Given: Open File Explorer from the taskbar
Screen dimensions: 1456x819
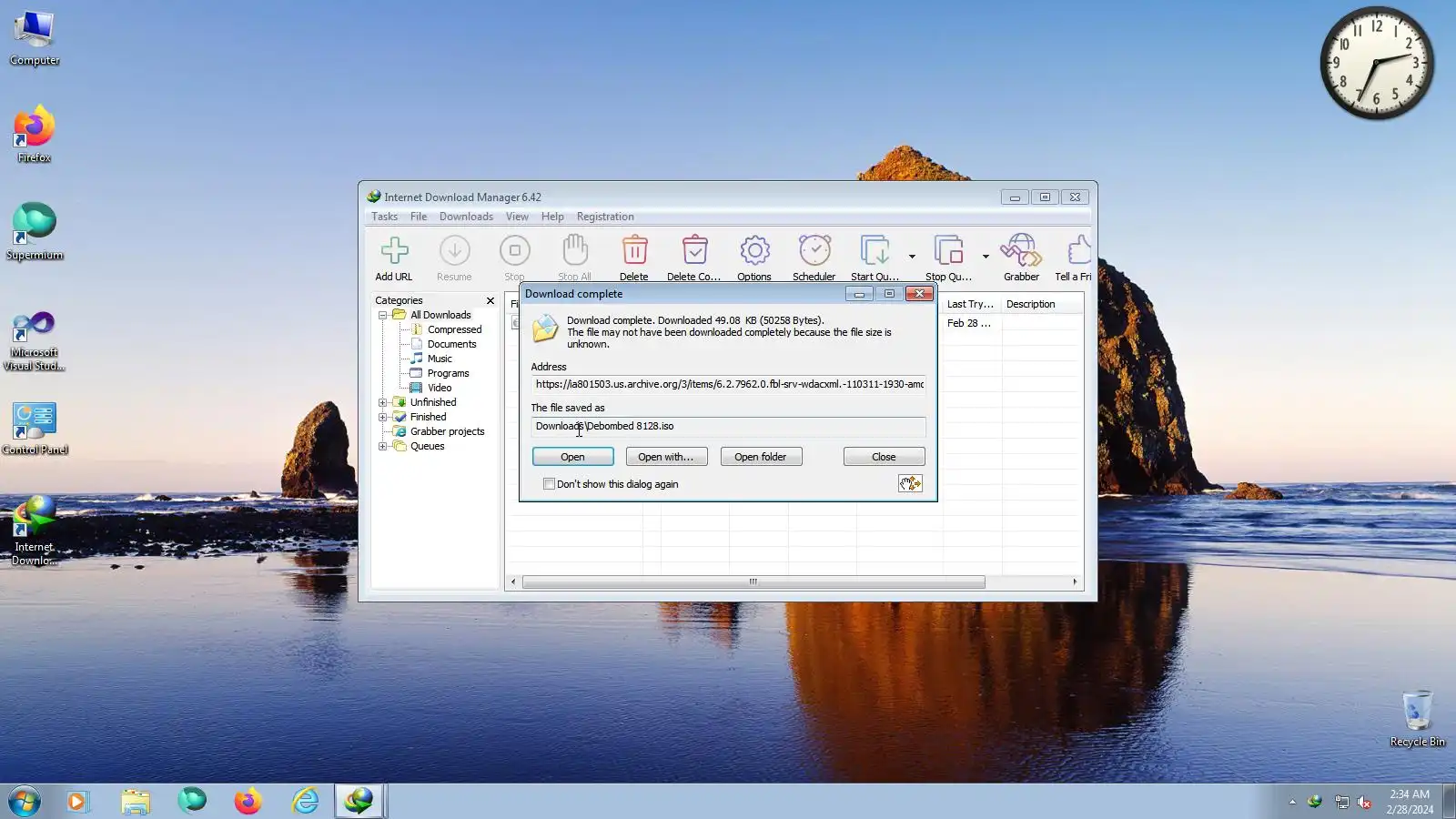Looking at the screenshot, I should 136,802.
